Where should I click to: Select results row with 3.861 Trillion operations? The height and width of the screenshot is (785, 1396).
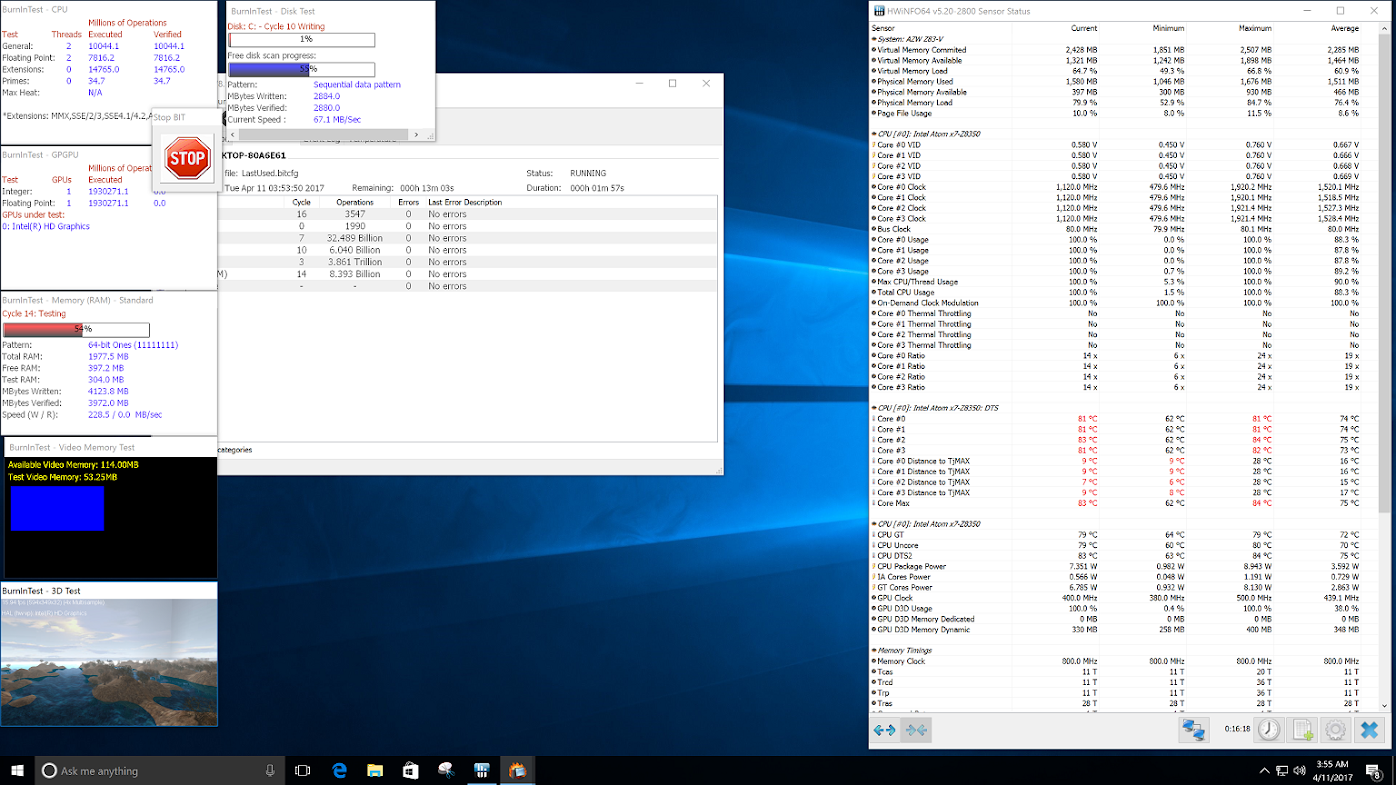[x=468, y=262]
